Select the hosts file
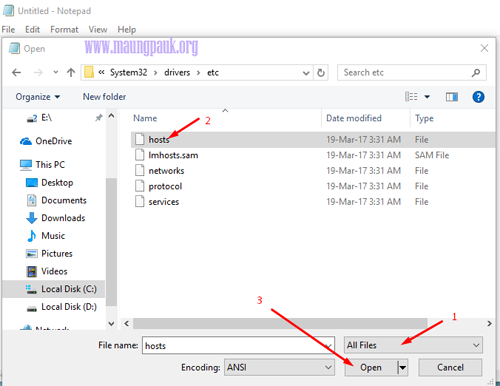This screenshot has width=500, height=386. tap(313, 140)
